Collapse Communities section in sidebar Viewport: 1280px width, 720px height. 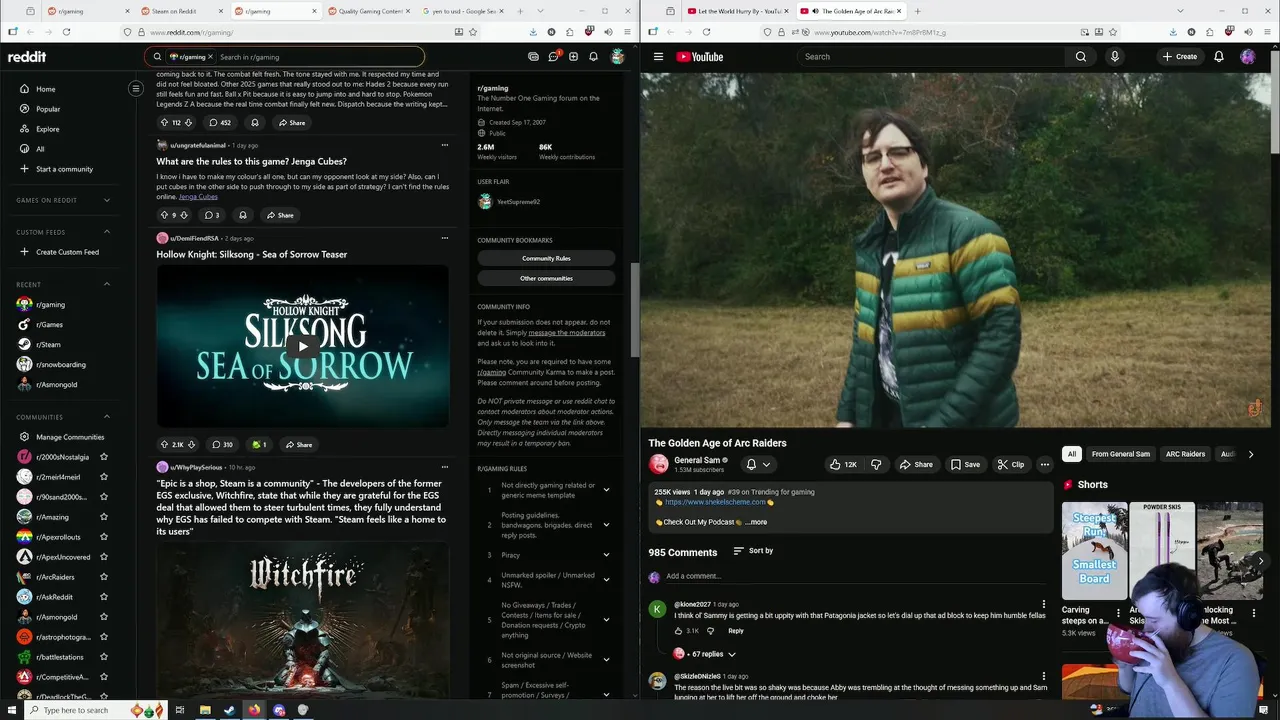tap(107, 417)
